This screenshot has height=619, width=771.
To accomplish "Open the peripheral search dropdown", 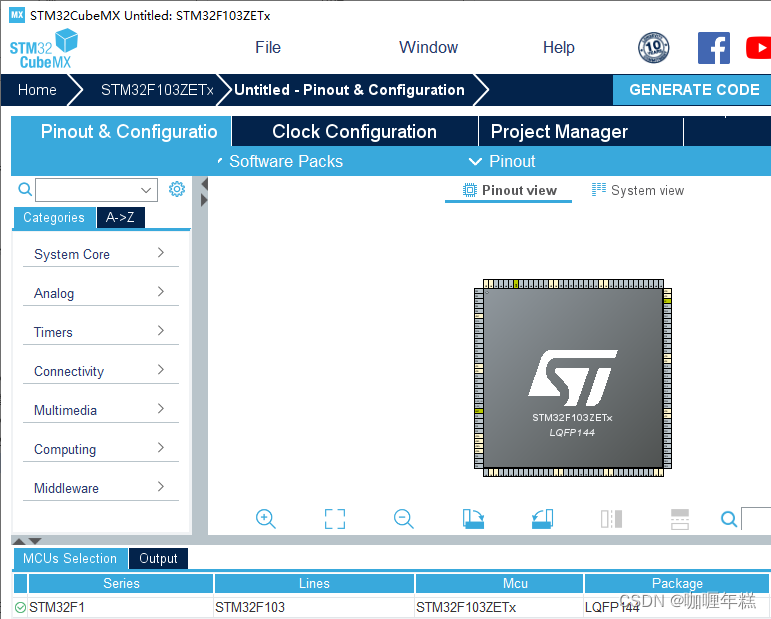I will pos(146,190).
